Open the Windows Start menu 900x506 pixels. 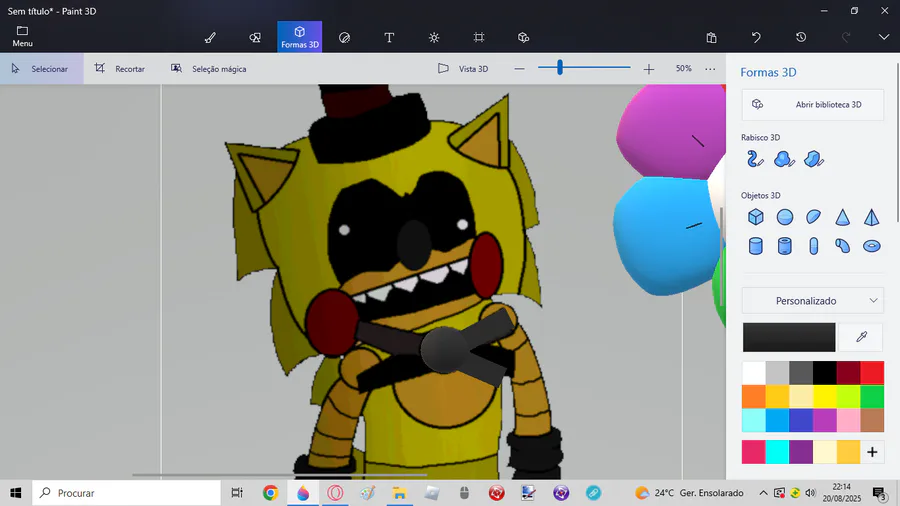[x=15, y=493]
